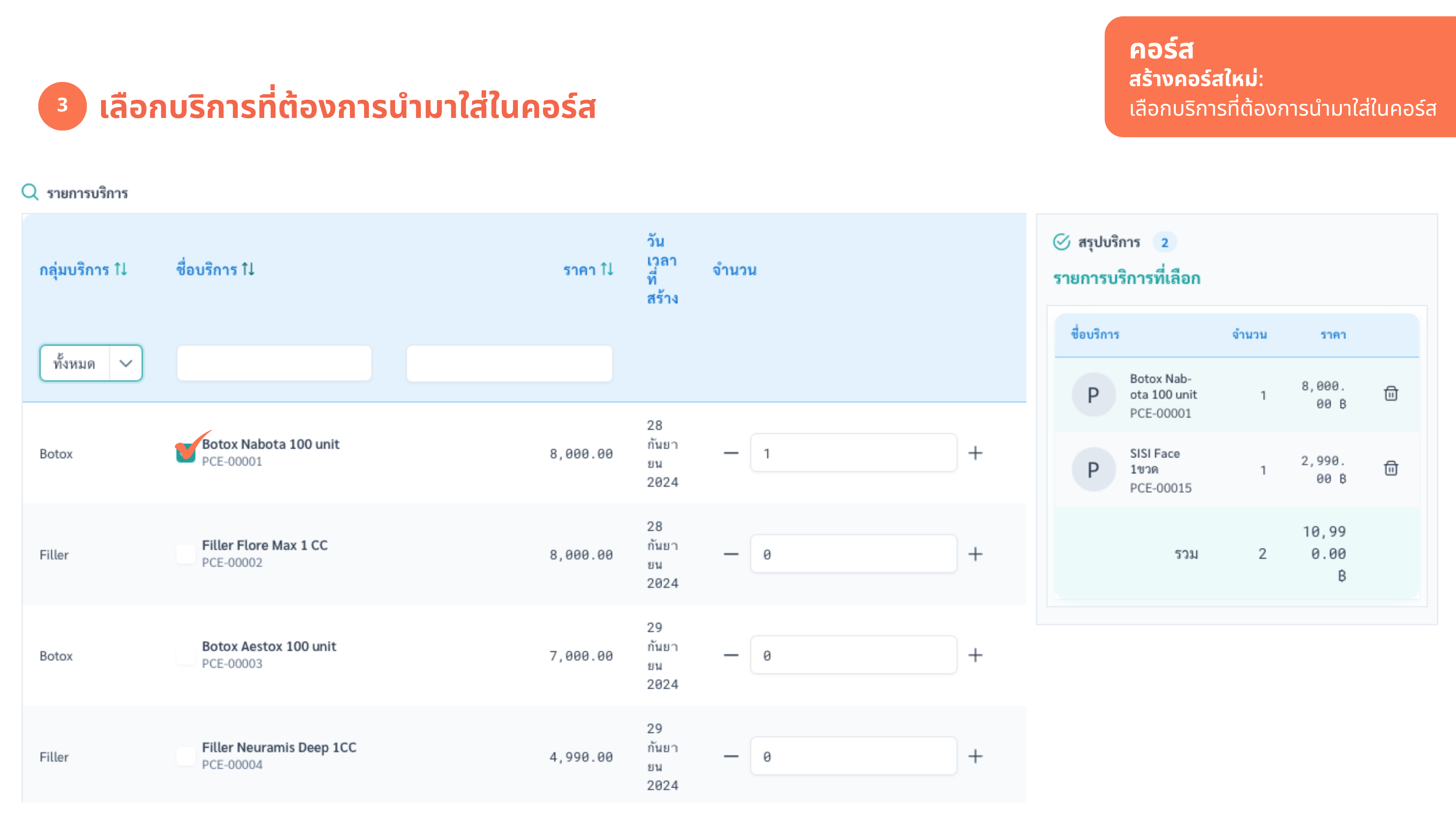The width and height of the screenshot is (1456, 819).
Task: Click the P avatar for SISI Face summary row
Action: point(1093,469)
